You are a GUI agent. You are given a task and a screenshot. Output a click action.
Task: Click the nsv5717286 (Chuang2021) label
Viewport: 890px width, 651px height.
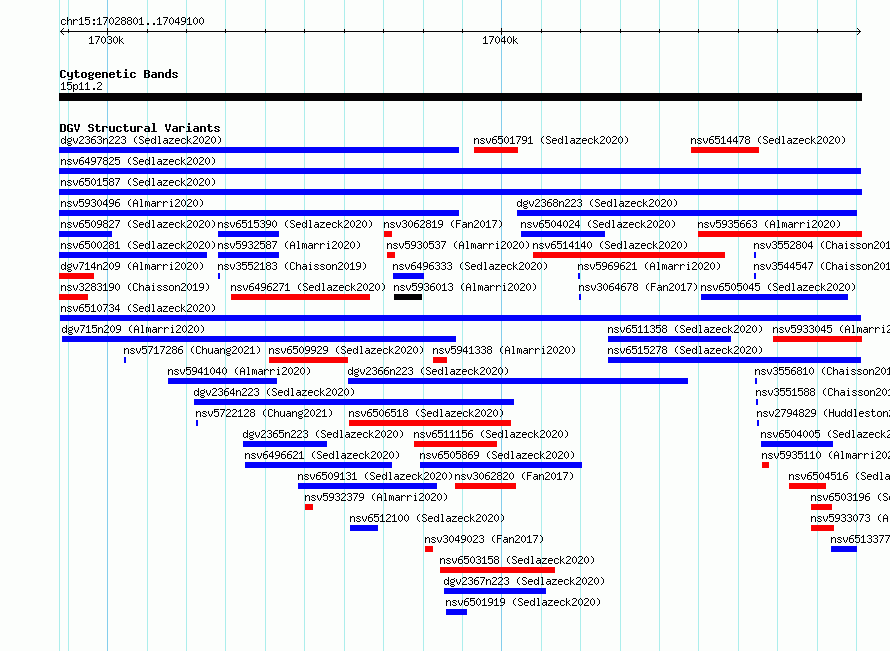192,350
